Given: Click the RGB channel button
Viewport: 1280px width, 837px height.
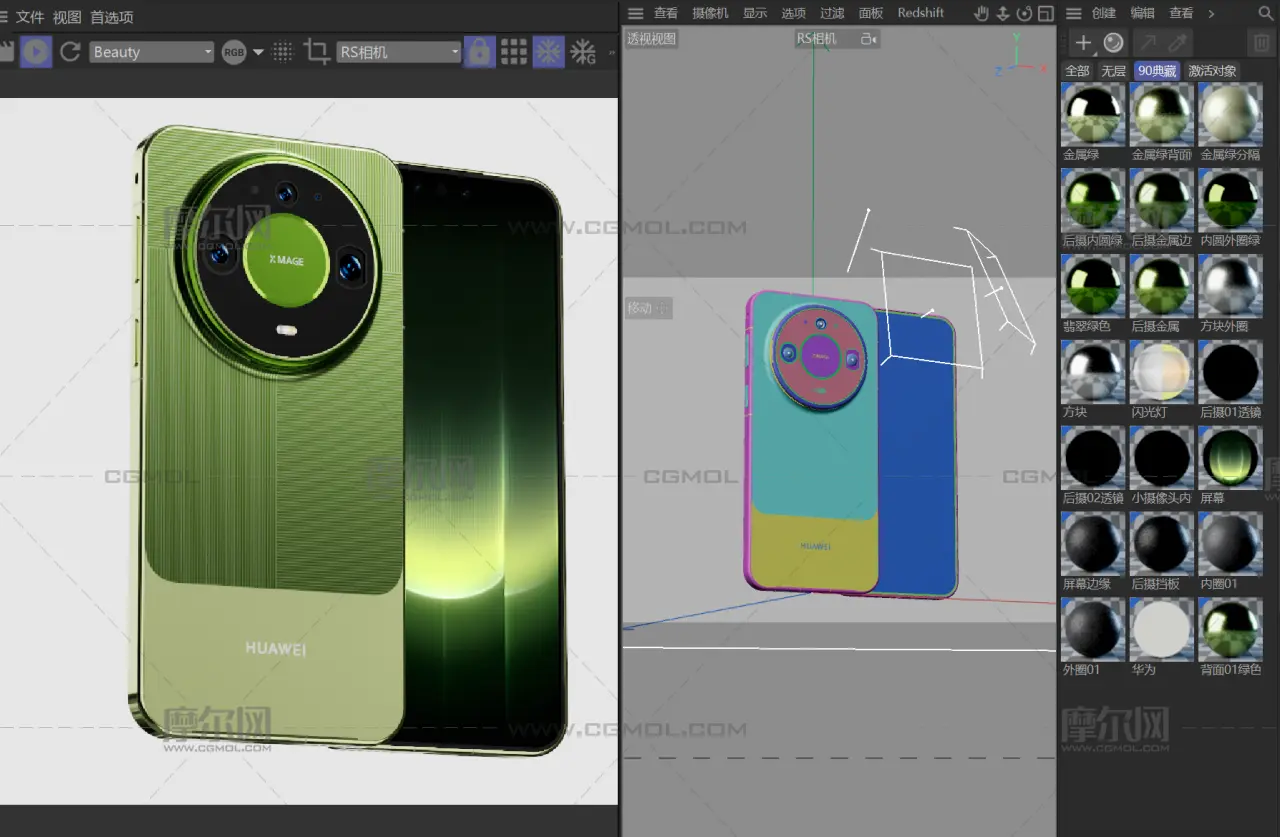Looking at the screenshot, I should 234,52.
